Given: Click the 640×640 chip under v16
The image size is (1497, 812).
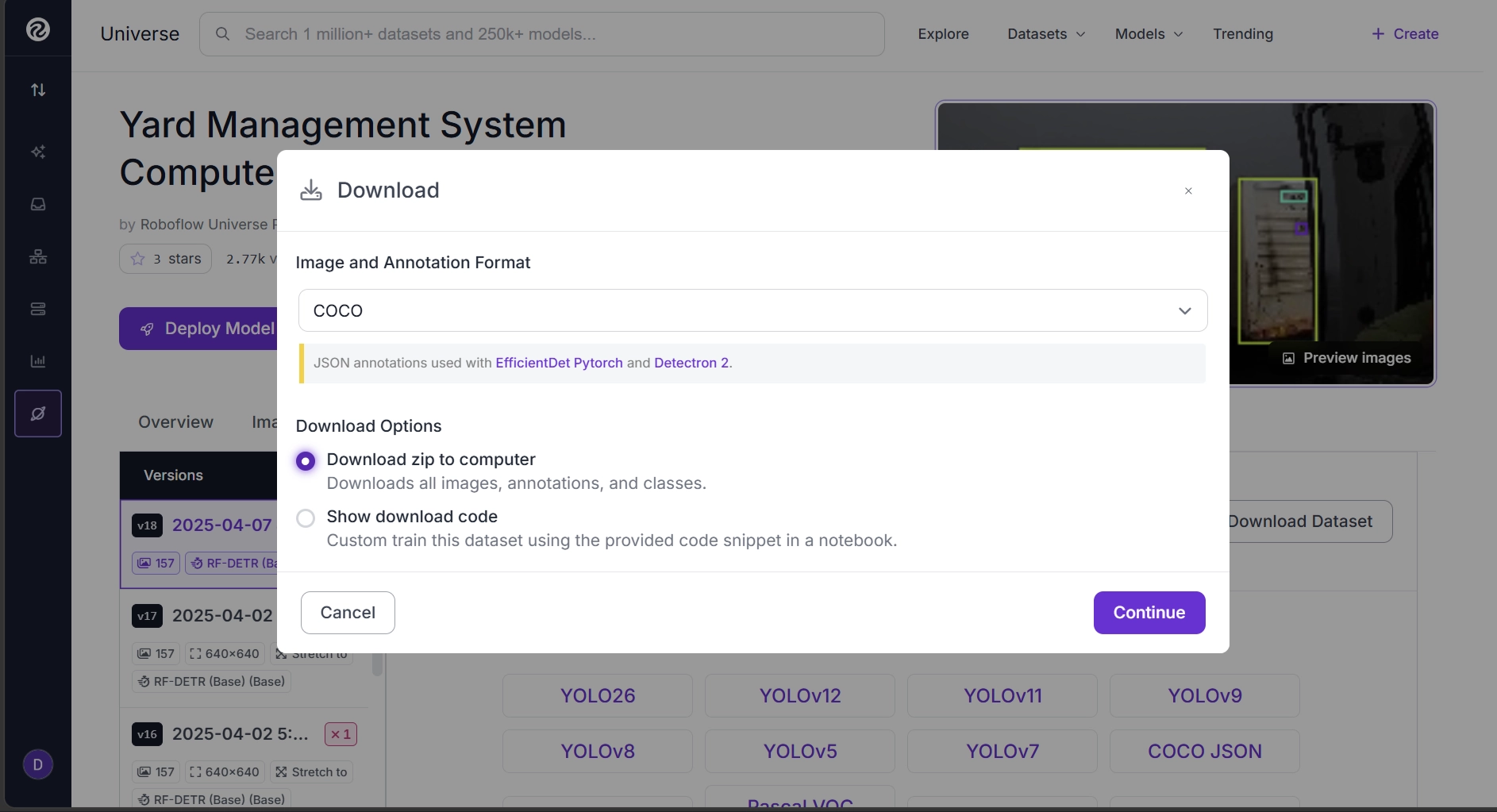Looking at the screenshot, I should (225, 772).
